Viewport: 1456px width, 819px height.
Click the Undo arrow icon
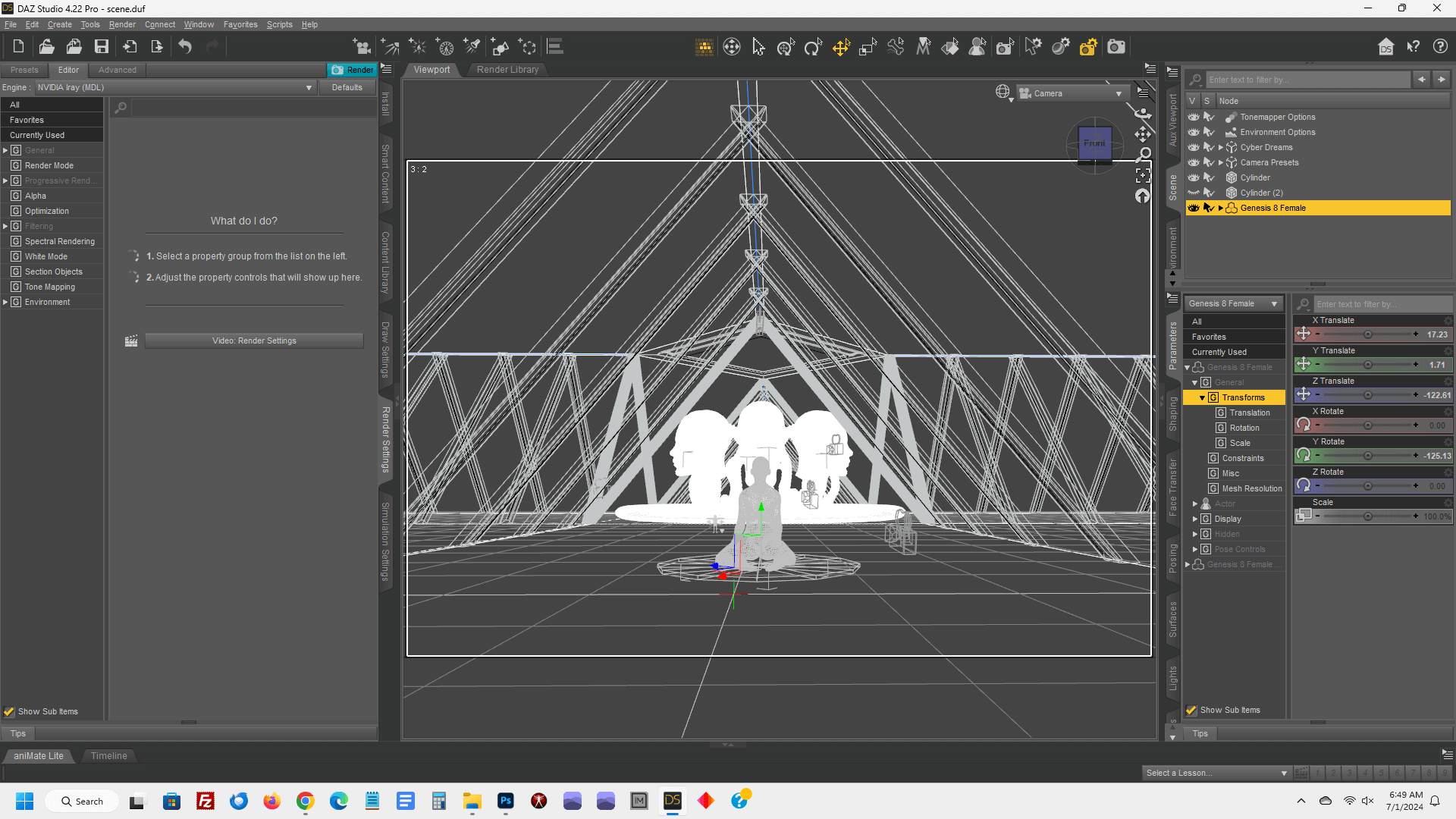coord(185,47)
